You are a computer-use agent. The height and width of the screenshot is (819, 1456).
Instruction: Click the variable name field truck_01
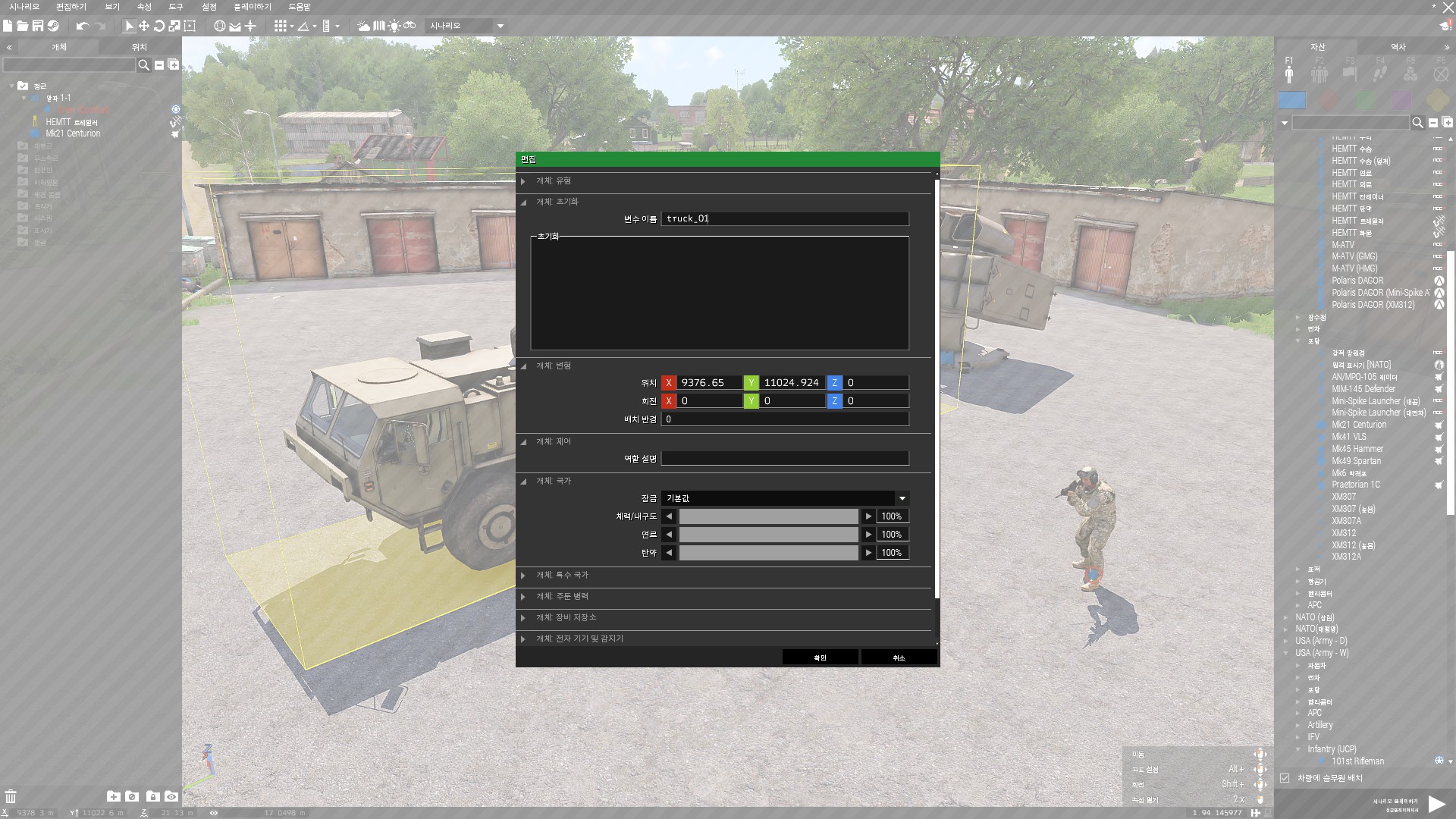point(785,219)
